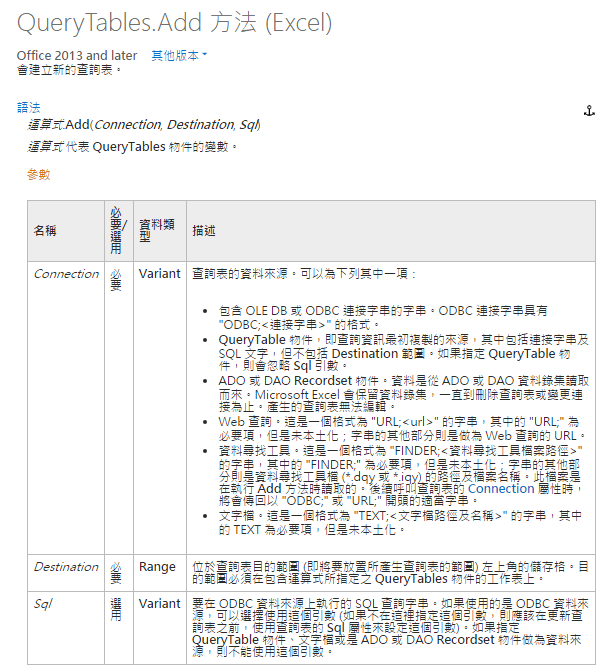Click the 語法 section heading link
The image size is (600, 671).
(x=29, y=107)
